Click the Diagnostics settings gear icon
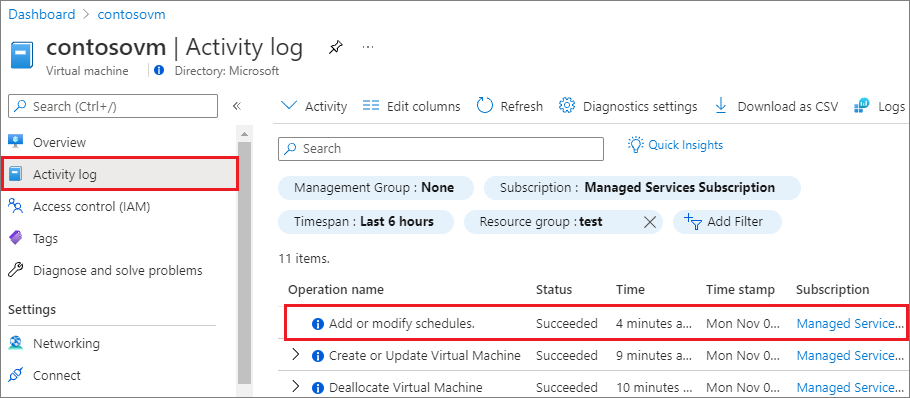Screen dimensions: 910x398 coord(566,106)
